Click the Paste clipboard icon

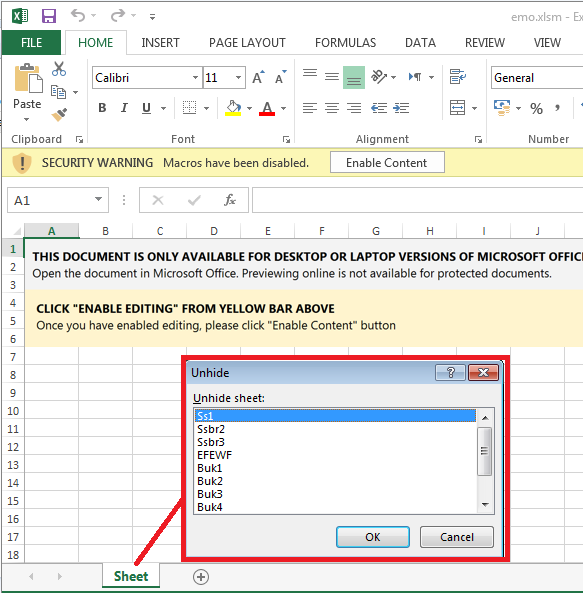(x=28, y=78)
